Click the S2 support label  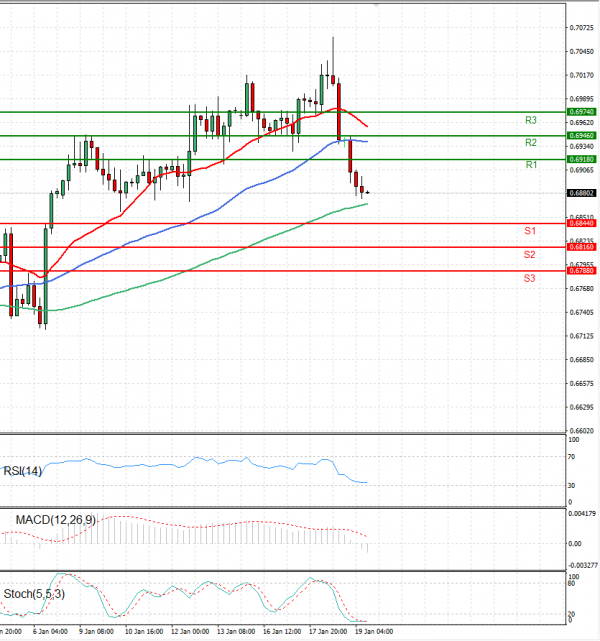click(x=529, y=255)
